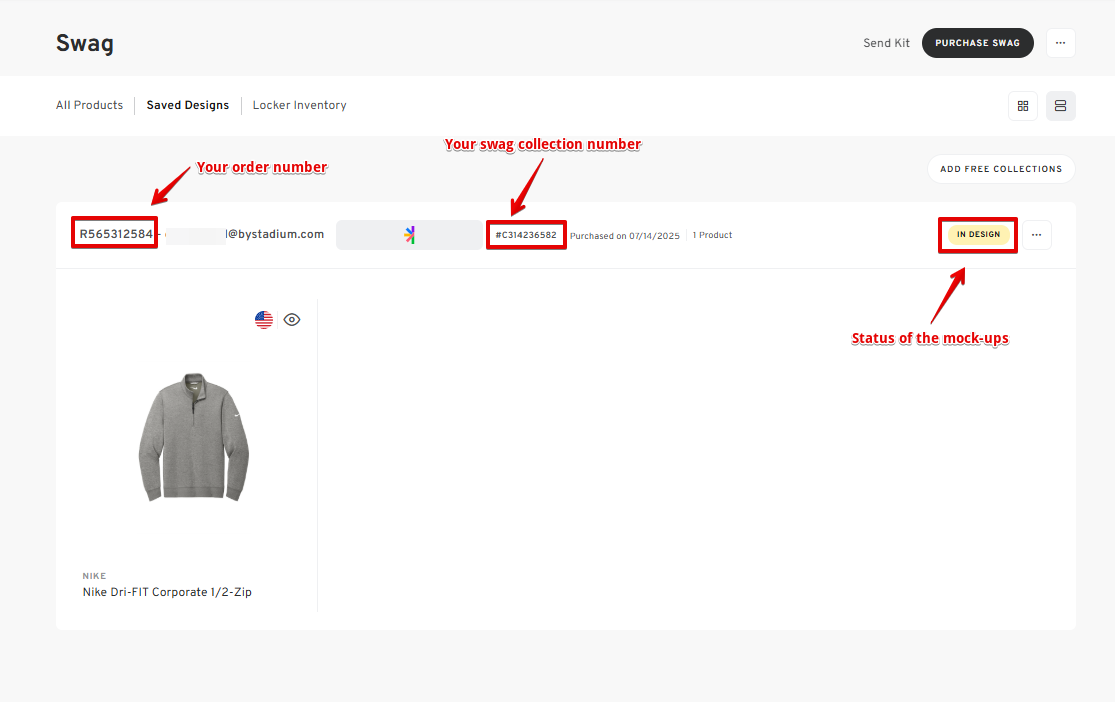The height and width of the screenshot is (714, 1115).
Task: Click the US flag icon
Action: coord(264,320)
